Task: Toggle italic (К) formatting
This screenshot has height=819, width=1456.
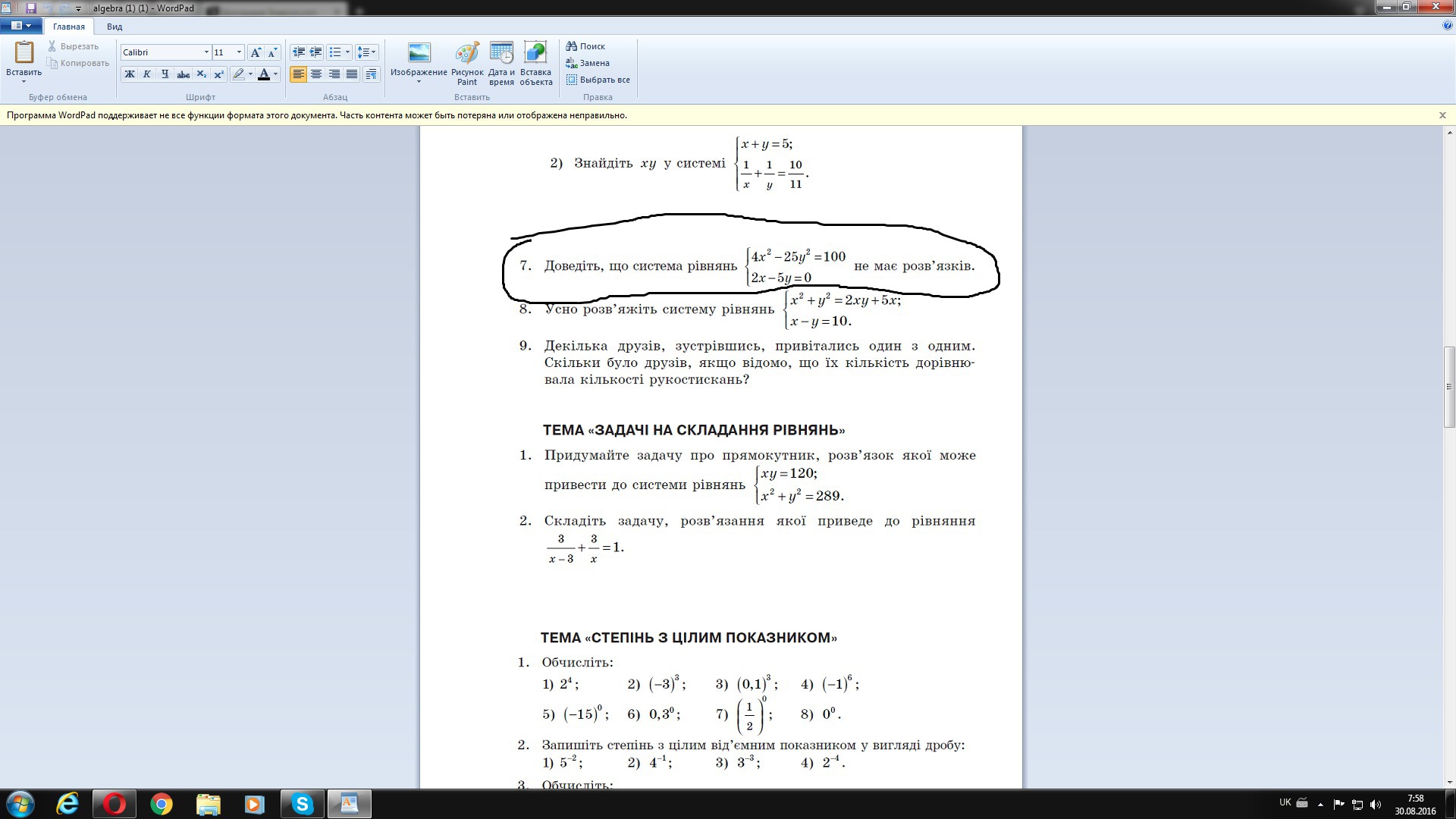Action: pos(147,74)
